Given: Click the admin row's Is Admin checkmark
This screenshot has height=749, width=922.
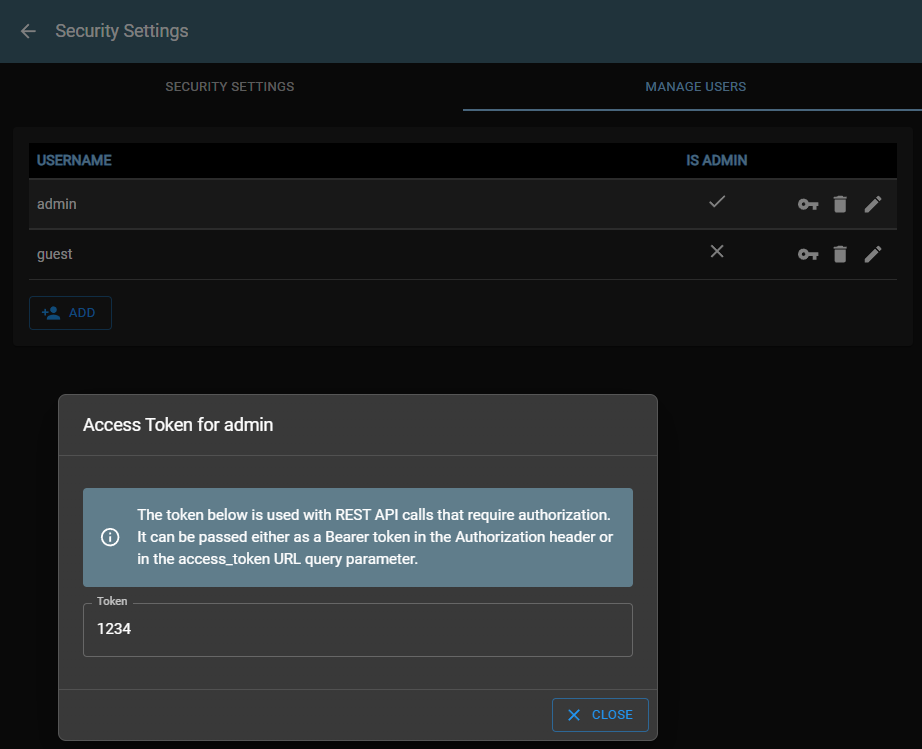Looking at the screenshot, I should click(716, 202).
